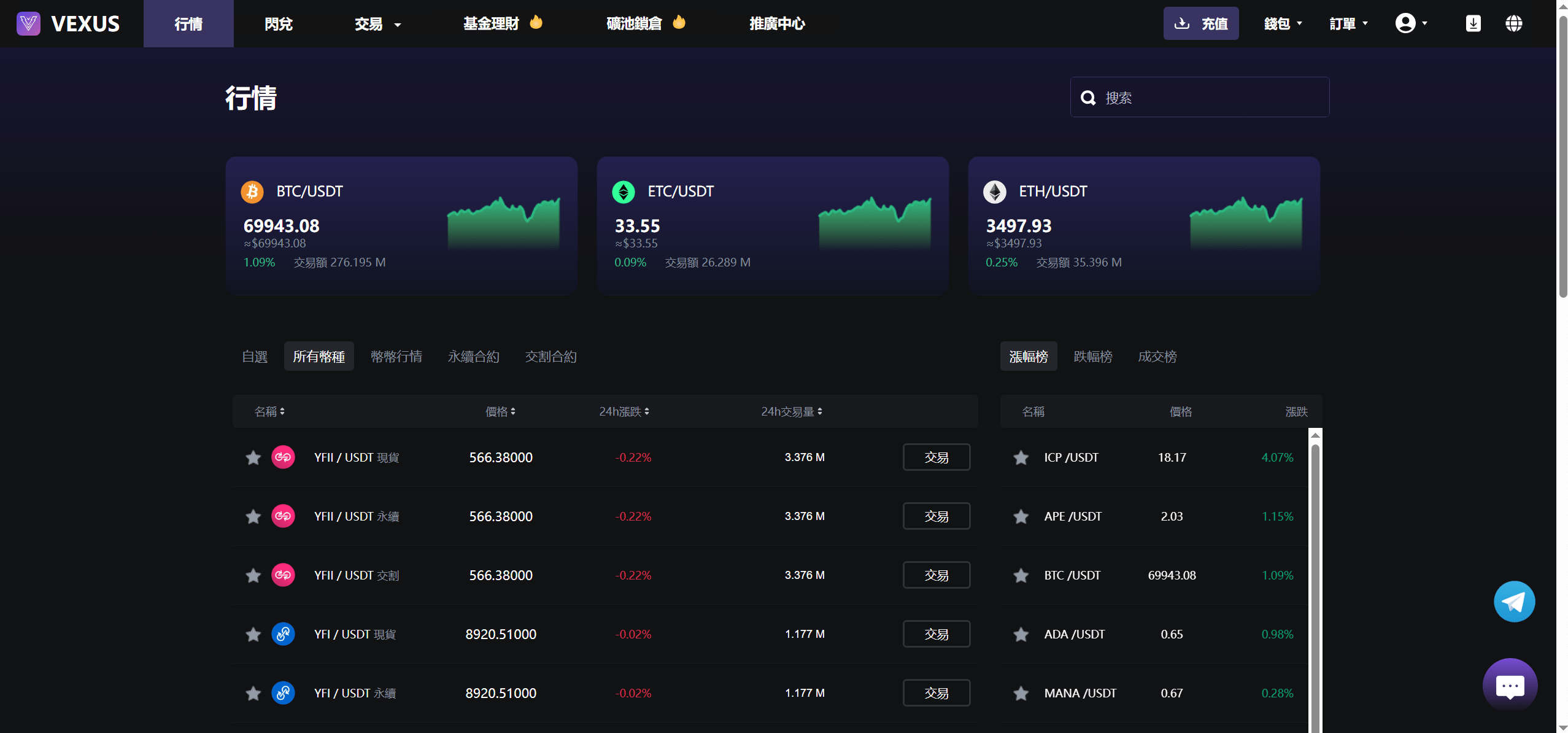Open the 錢包 dropdown
1568x733 pixels.
1283,23
